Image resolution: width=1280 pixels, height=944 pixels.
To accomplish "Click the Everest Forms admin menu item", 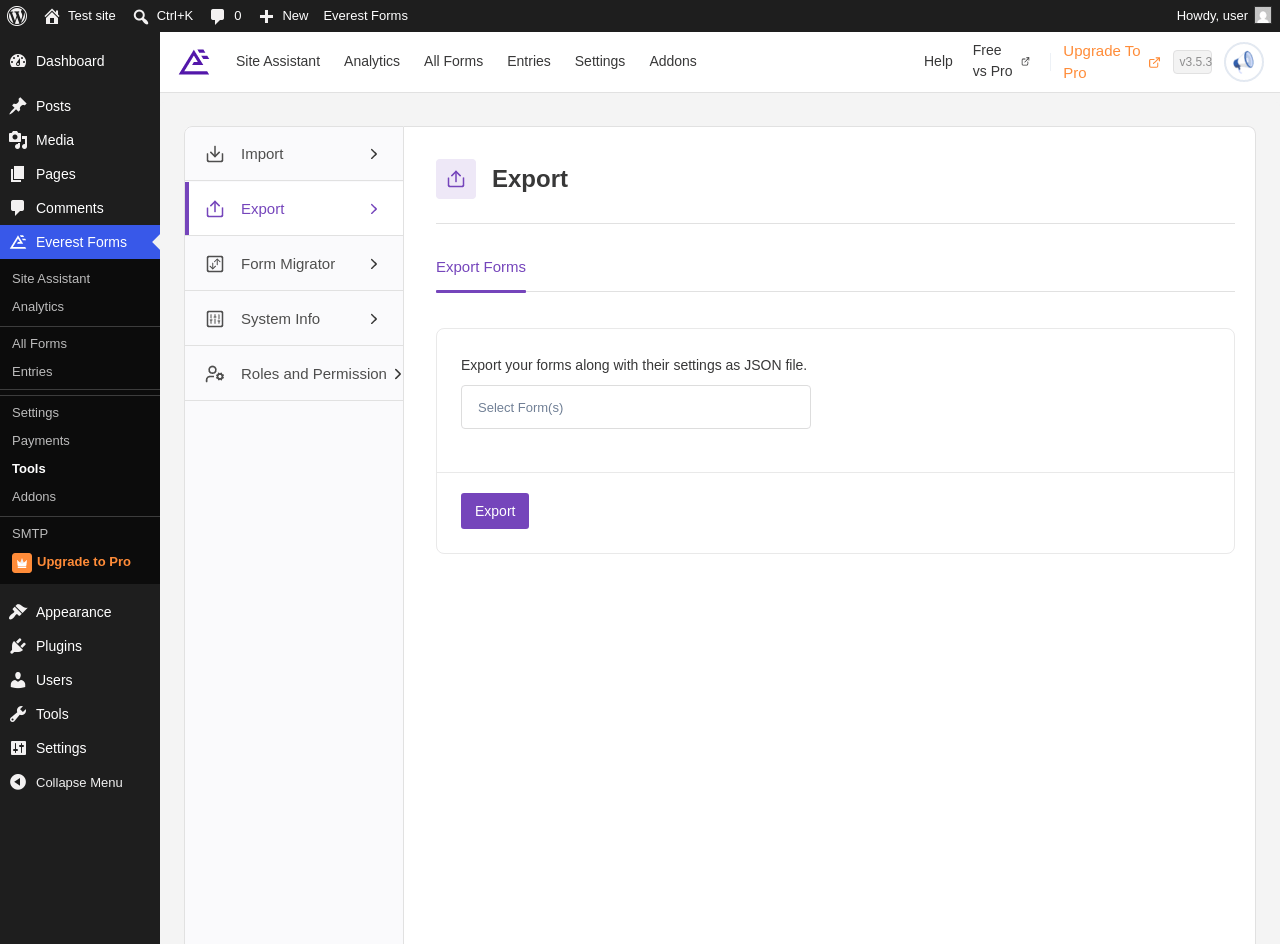I will (80, 242).
